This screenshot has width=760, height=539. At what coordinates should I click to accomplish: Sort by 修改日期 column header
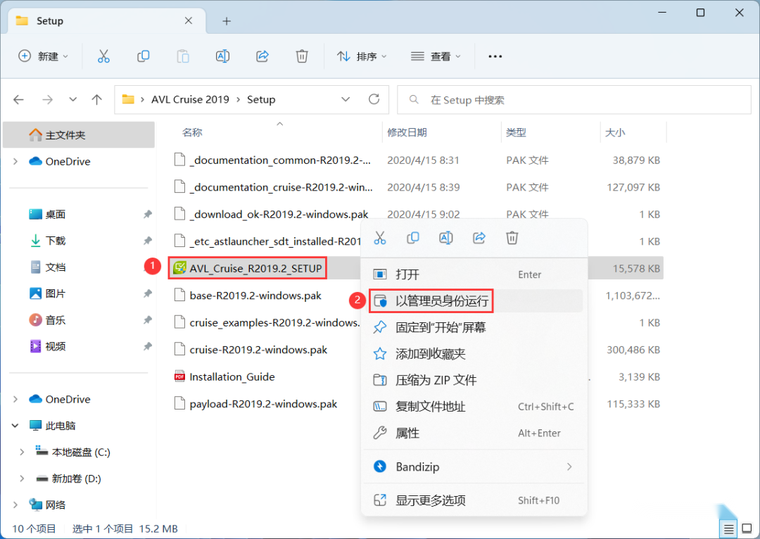407,132
